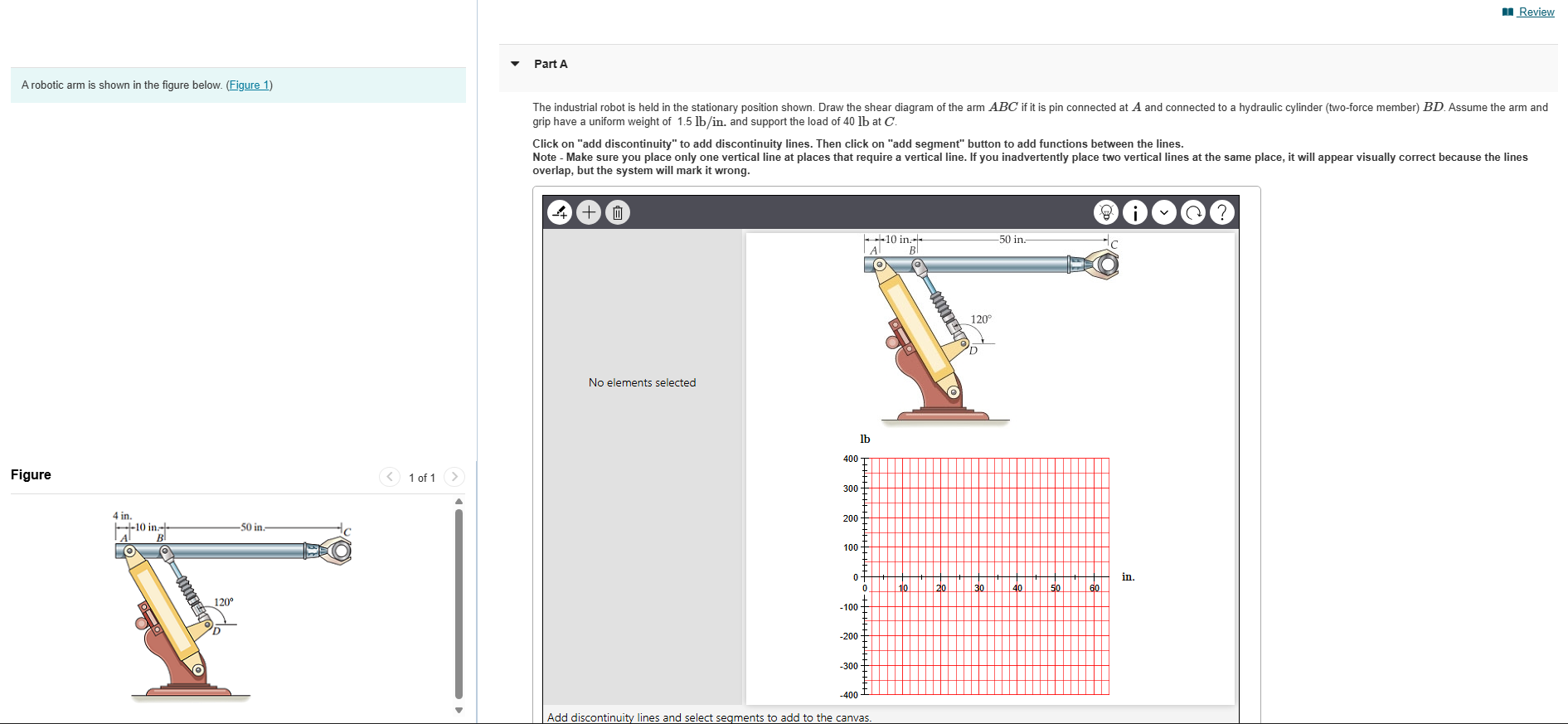Click the Part A heading

pos(551,64)
